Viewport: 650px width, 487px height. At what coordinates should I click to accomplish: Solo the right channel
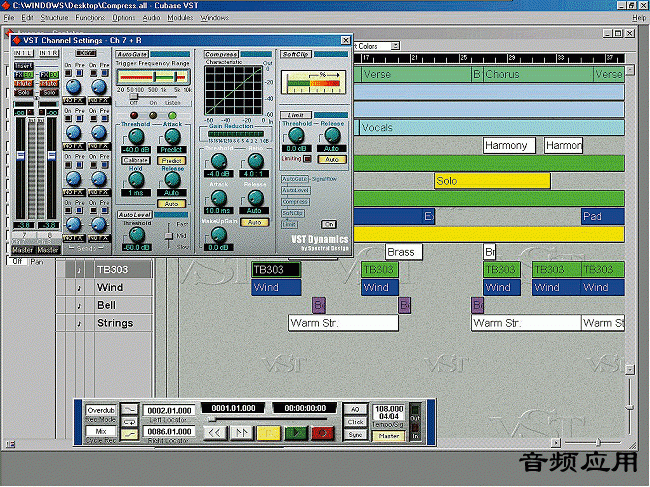point(49,92)
